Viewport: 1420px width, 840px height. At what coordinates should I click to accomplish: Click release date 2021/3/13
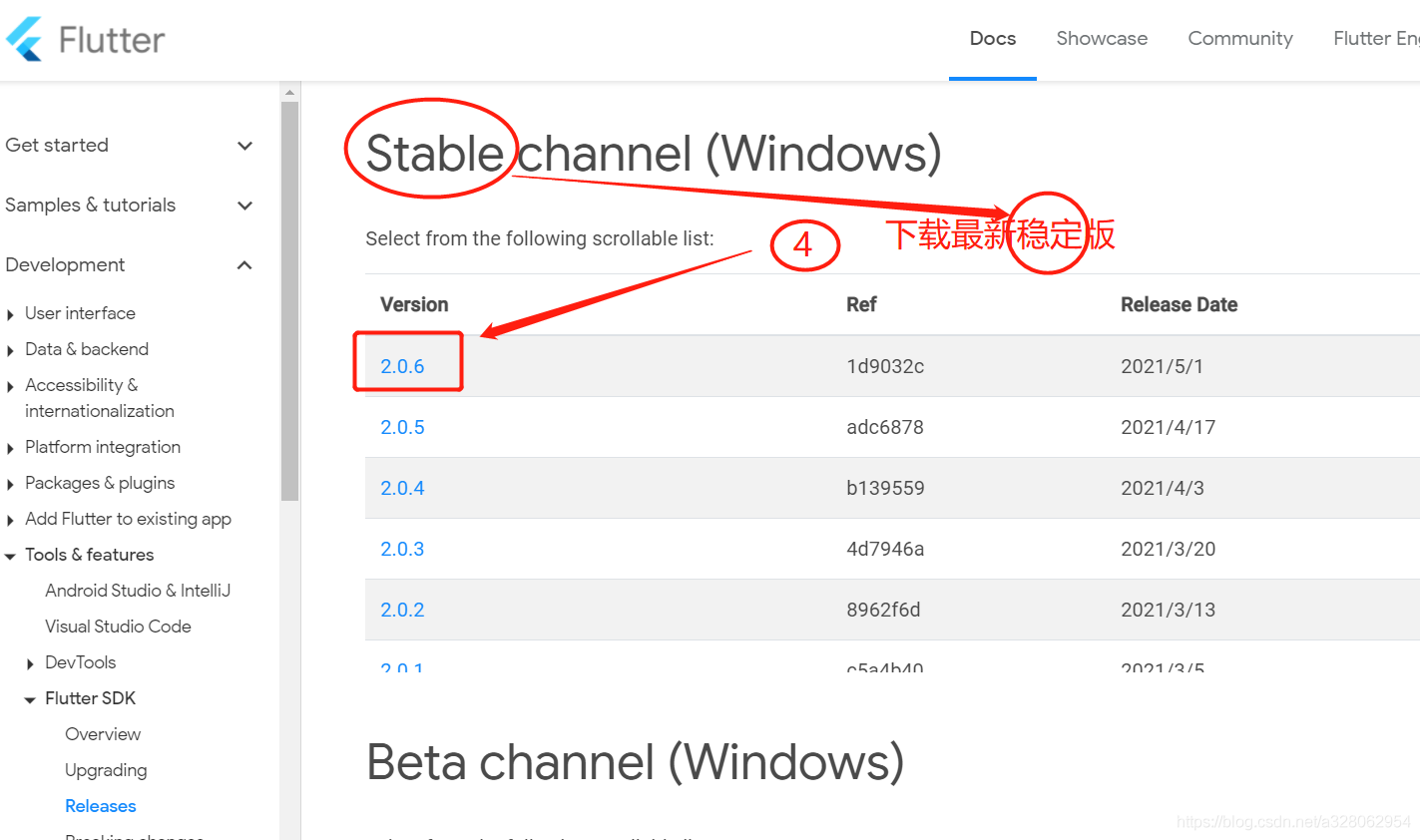tap(1168, 610)
